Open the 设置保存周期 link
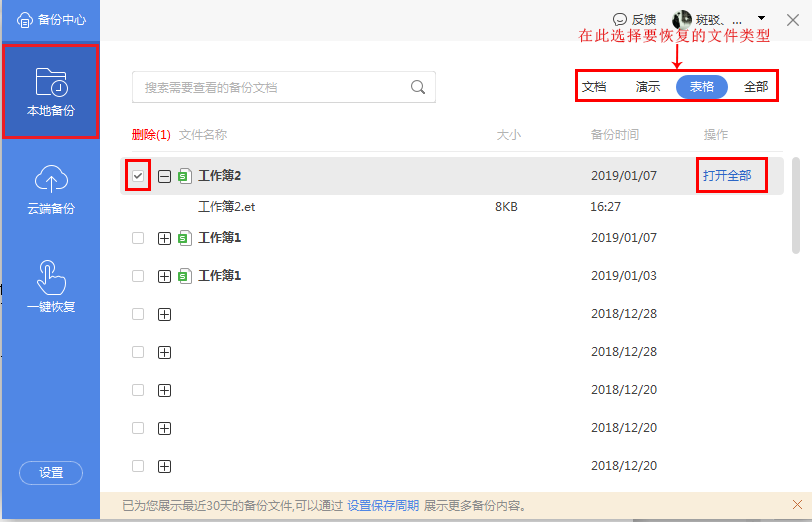This screenshot has height=522, width=812. (383, 505)
